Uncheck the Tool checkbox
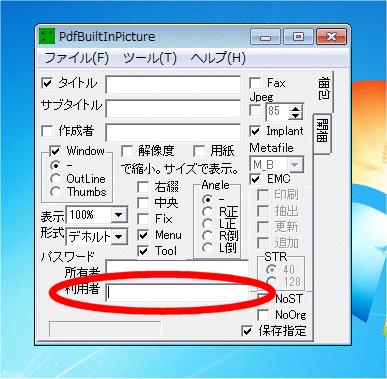 tap(143, 251)
